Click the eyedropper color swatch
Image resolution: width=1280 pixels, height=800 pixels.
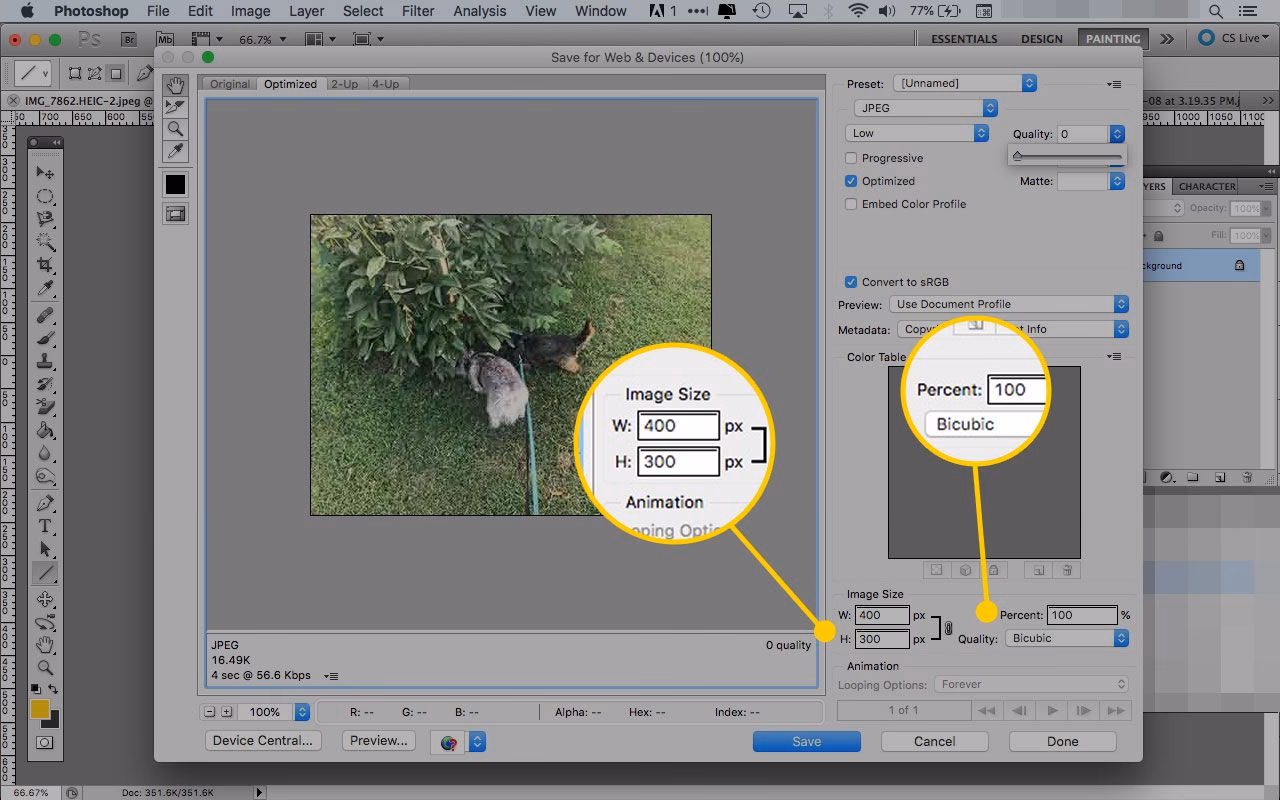(175, 184)
